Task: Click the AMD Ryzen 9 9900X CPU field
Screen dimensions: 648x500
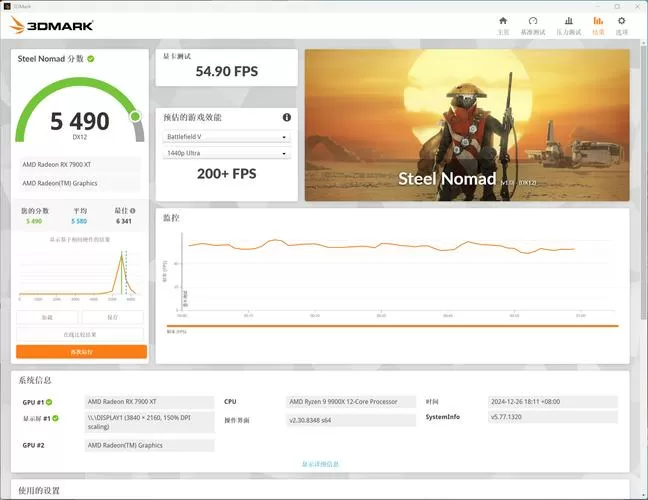Action: 351,402
